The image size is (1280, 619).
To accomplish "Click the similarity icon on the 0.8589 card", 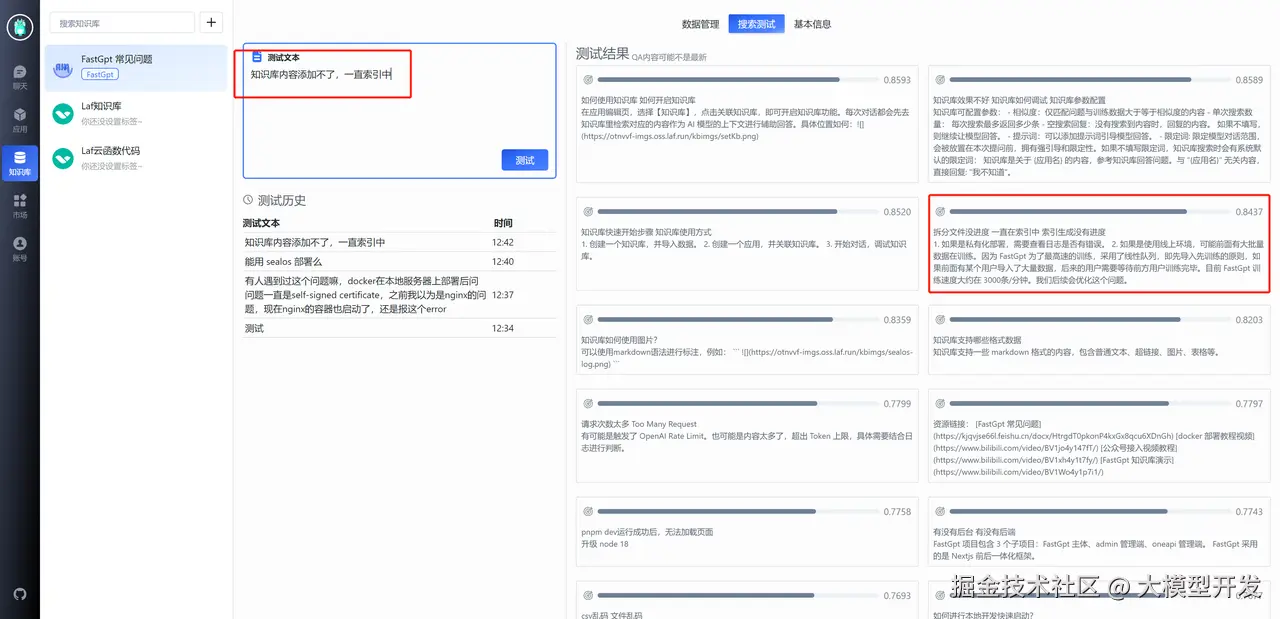I will 939,79.
